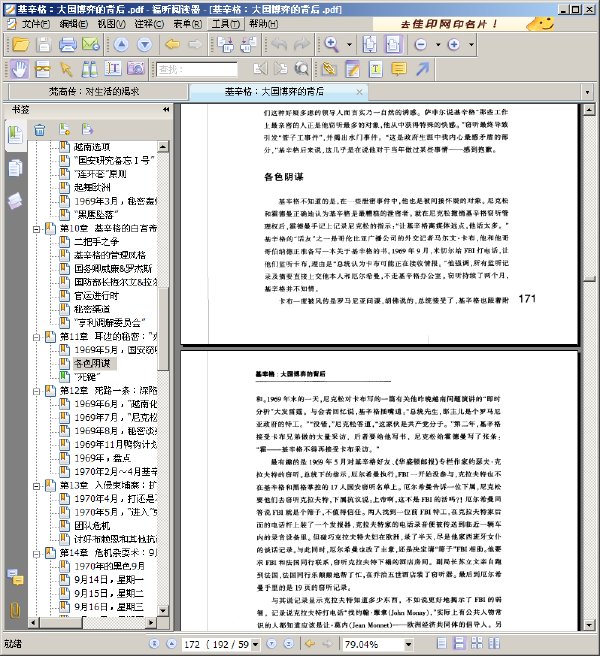
Task: Switch to continuous facing layout in status bar
Action: pyautogui.click(x=494, y=643)
